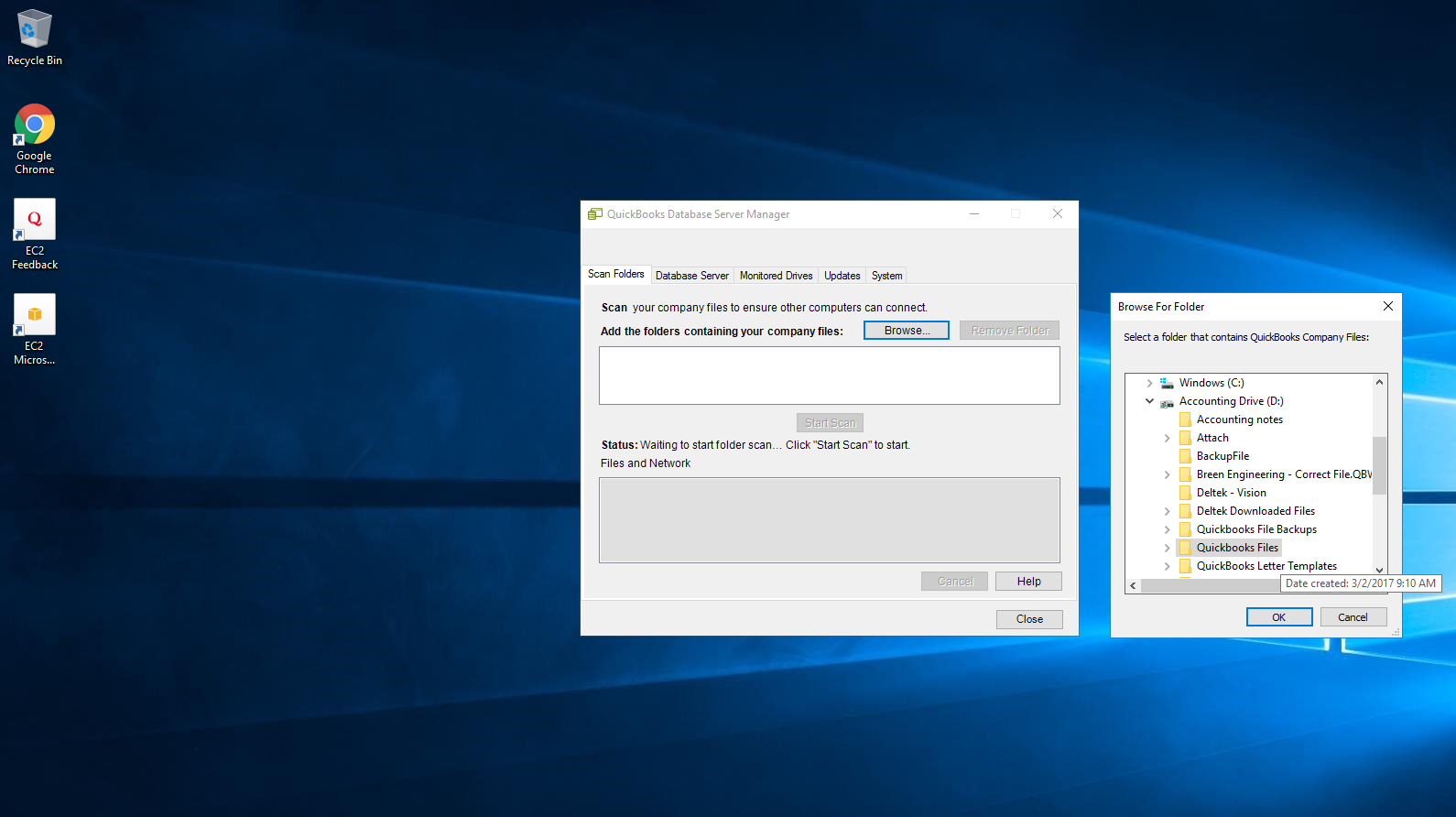The height and width of the screenshot is (817, 1456).
Task: Select the Deltek Downloaded Files row
Action: click(x=1255, y=511)
